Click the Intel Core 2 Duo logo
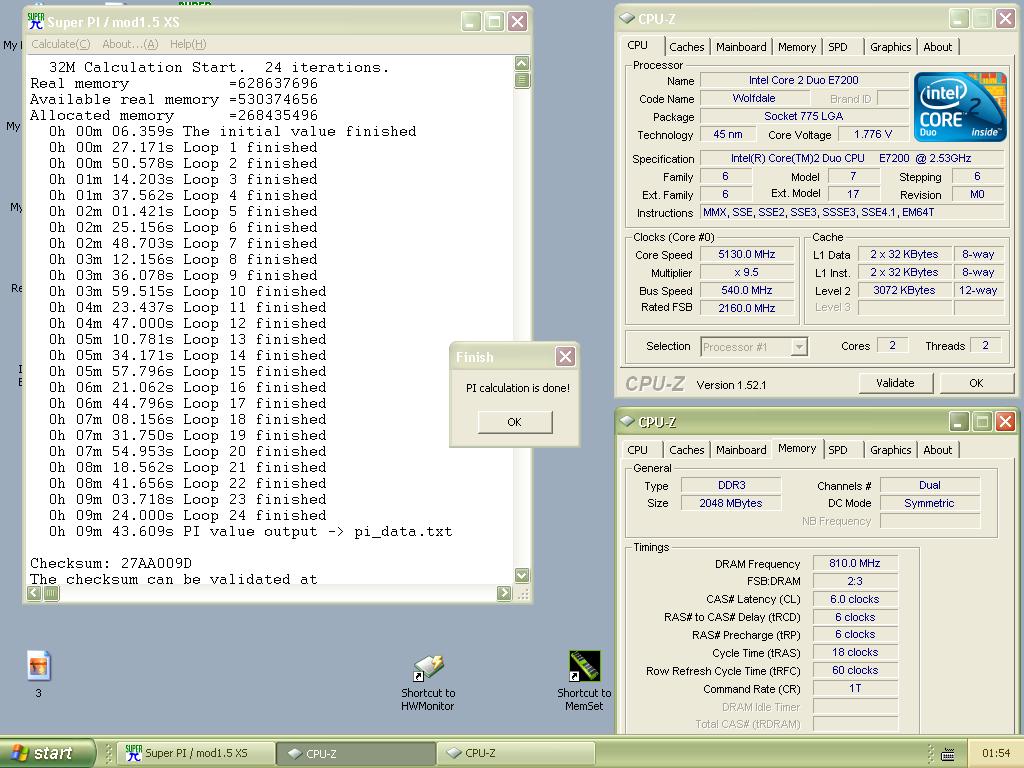The width and height of the screenshot is (1024, 768). 960,106
